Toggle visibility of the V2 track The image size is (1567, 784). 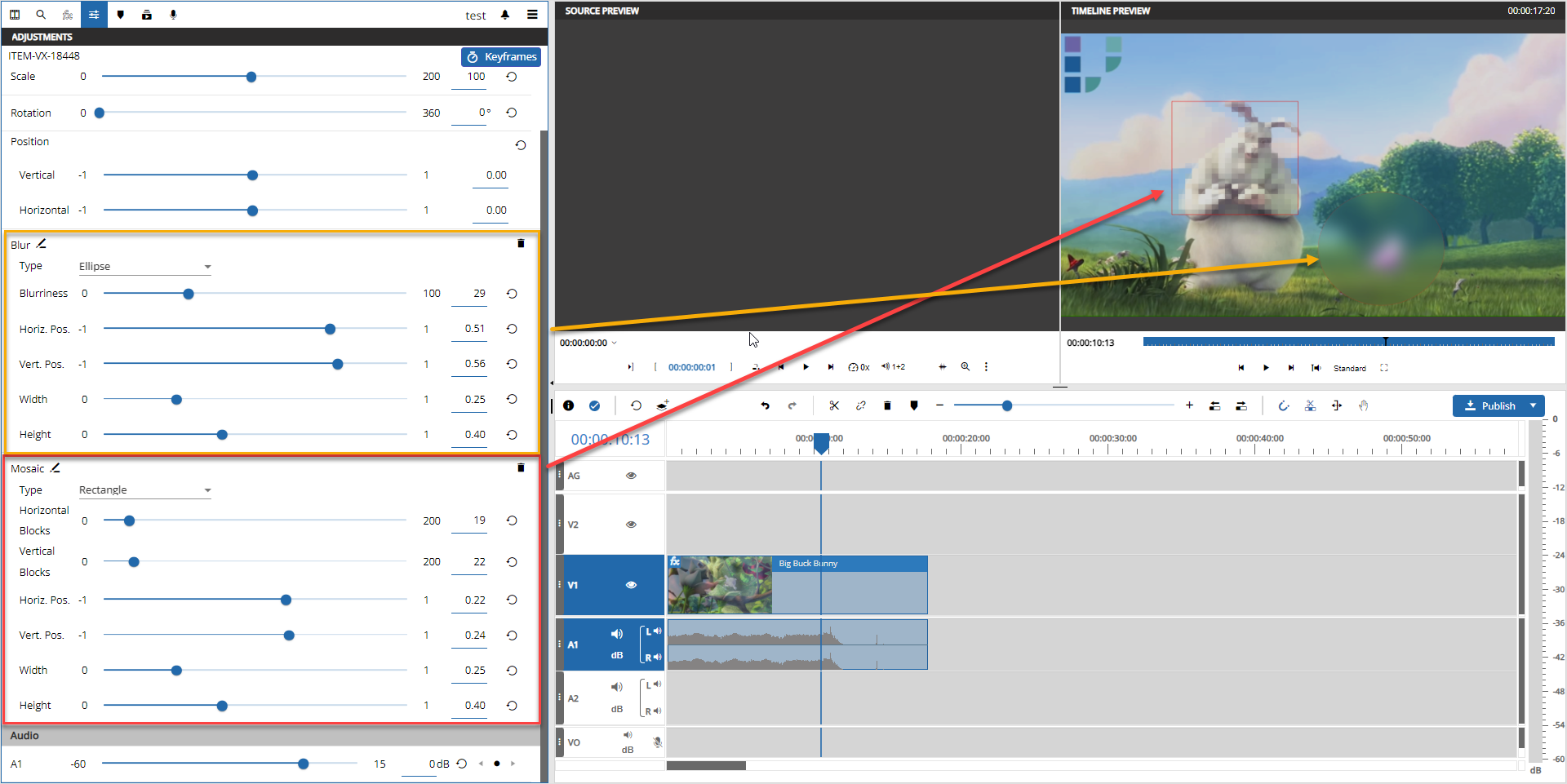coord(631,525)
